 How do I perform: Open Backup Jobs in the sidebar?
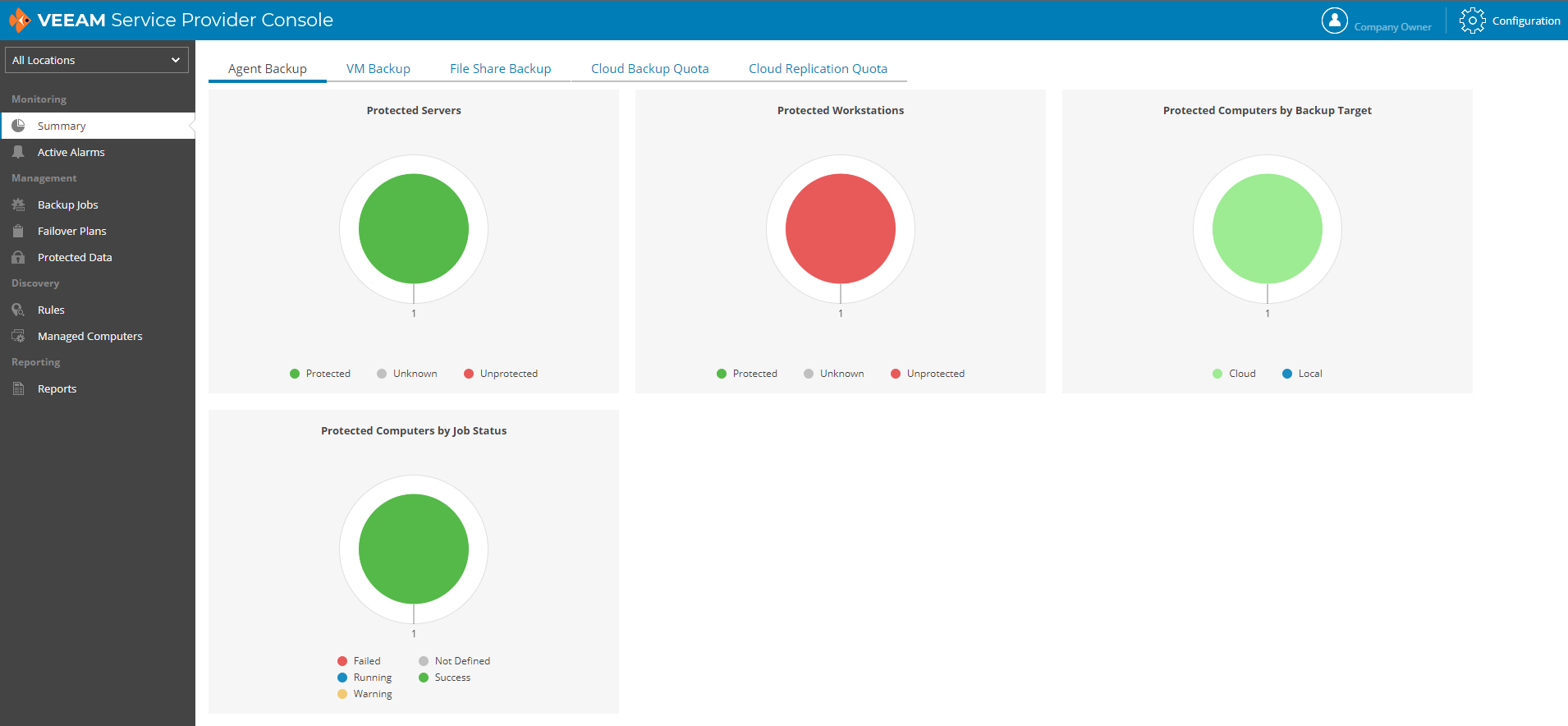[98, 204]
